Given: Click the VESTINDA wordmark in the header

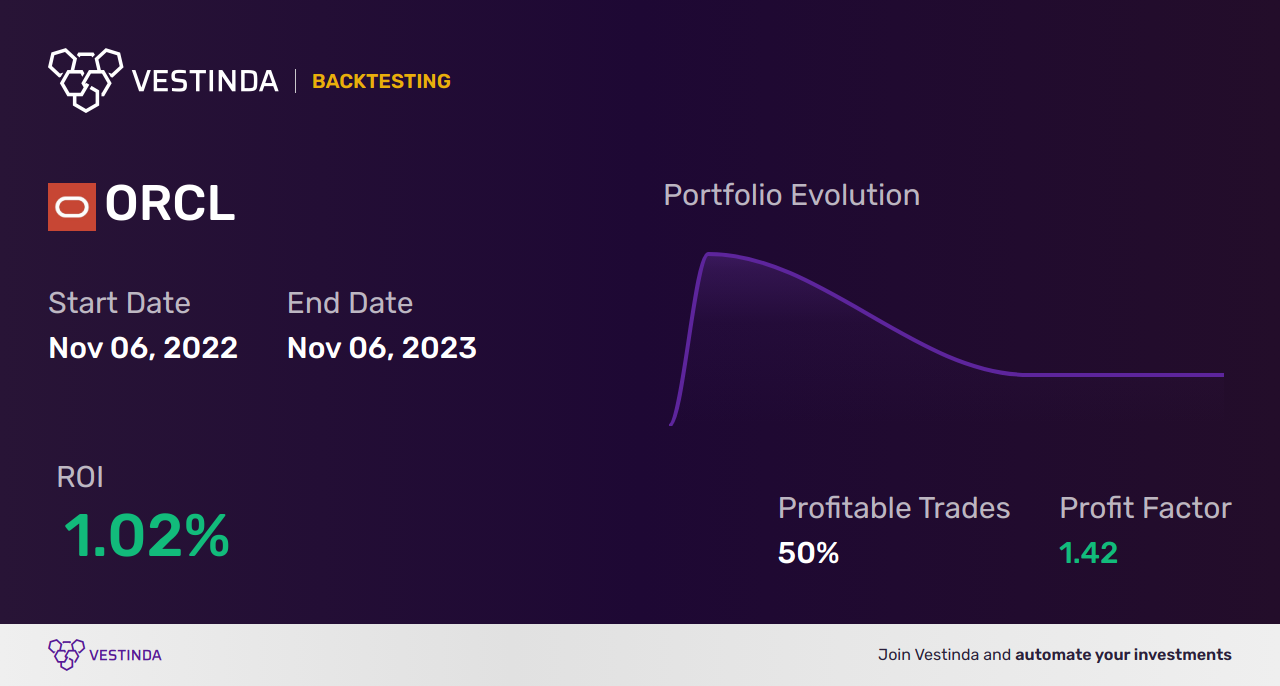Looking at the screenshot, I should pos(205,81).
